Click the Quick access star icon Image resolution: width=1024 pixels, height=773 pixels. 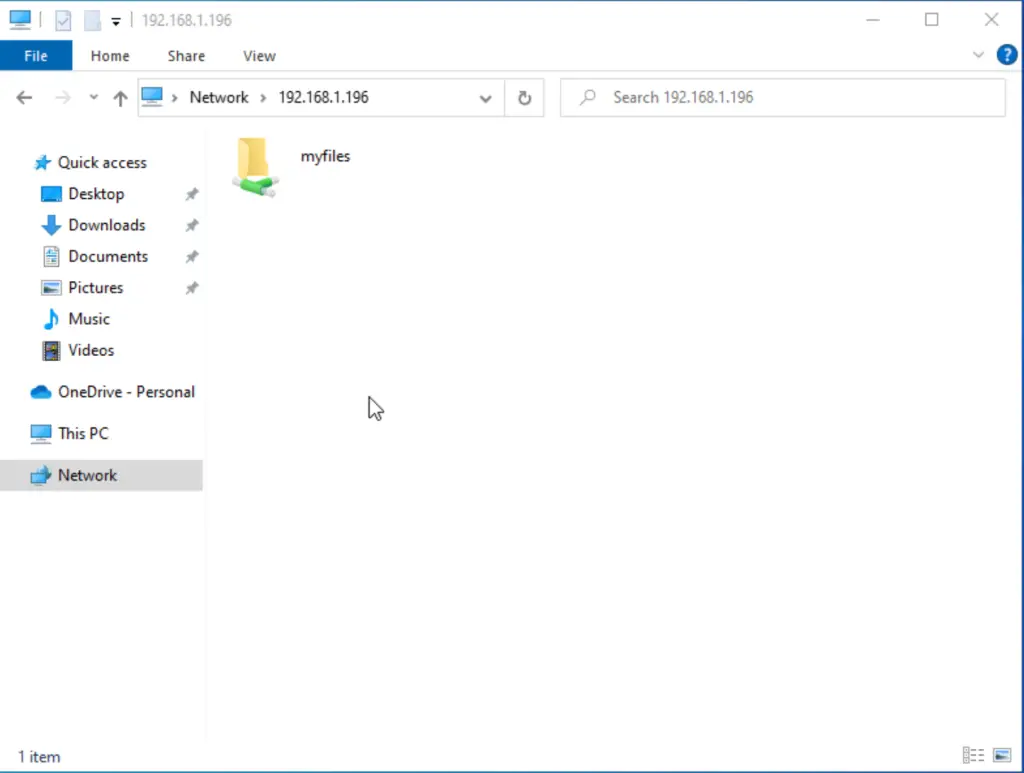click(x=44, y=162)
